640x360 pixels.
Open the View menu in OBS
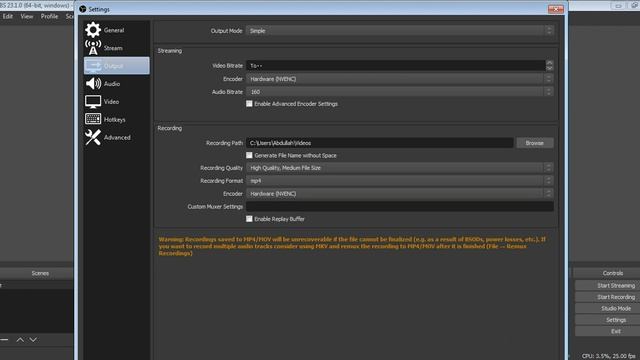(27, 16)
